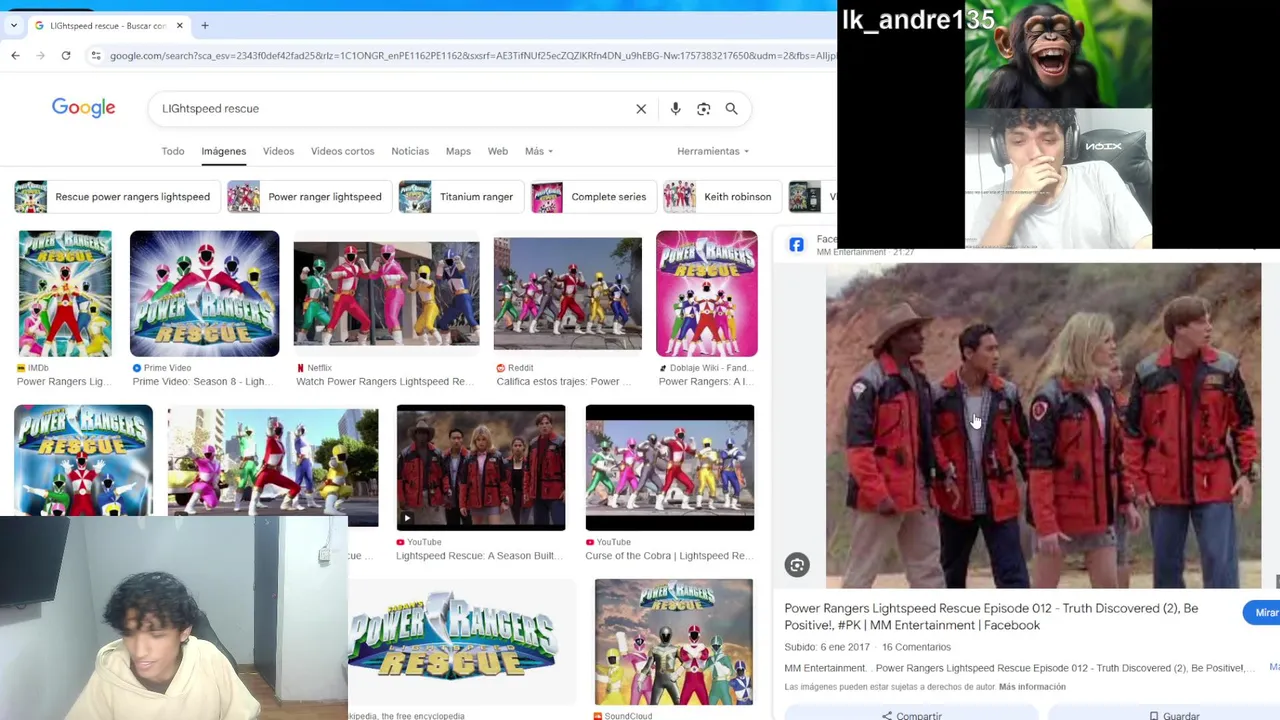Switch to the Noticias tab
Image resolution: width=1280 pixels, height=720 pixels.
410,151
